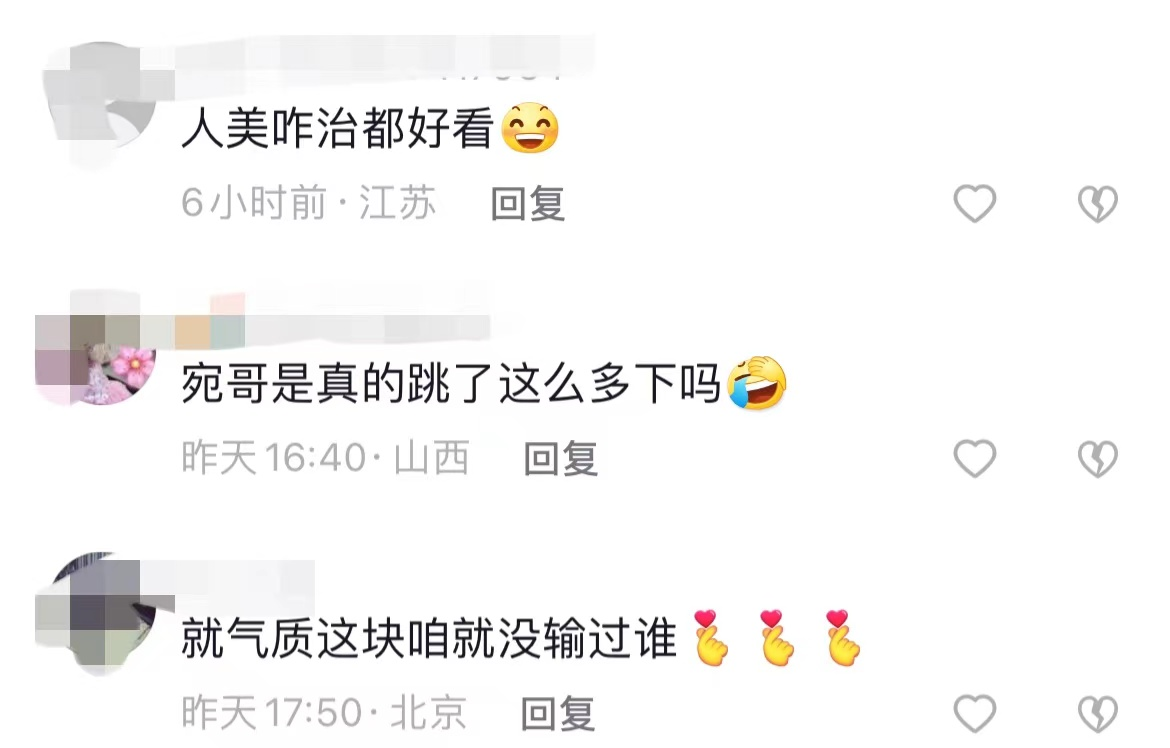1170x748 pixels.
Task: Like the comment "人美咋治都好看"
Action: click(975, 203)
